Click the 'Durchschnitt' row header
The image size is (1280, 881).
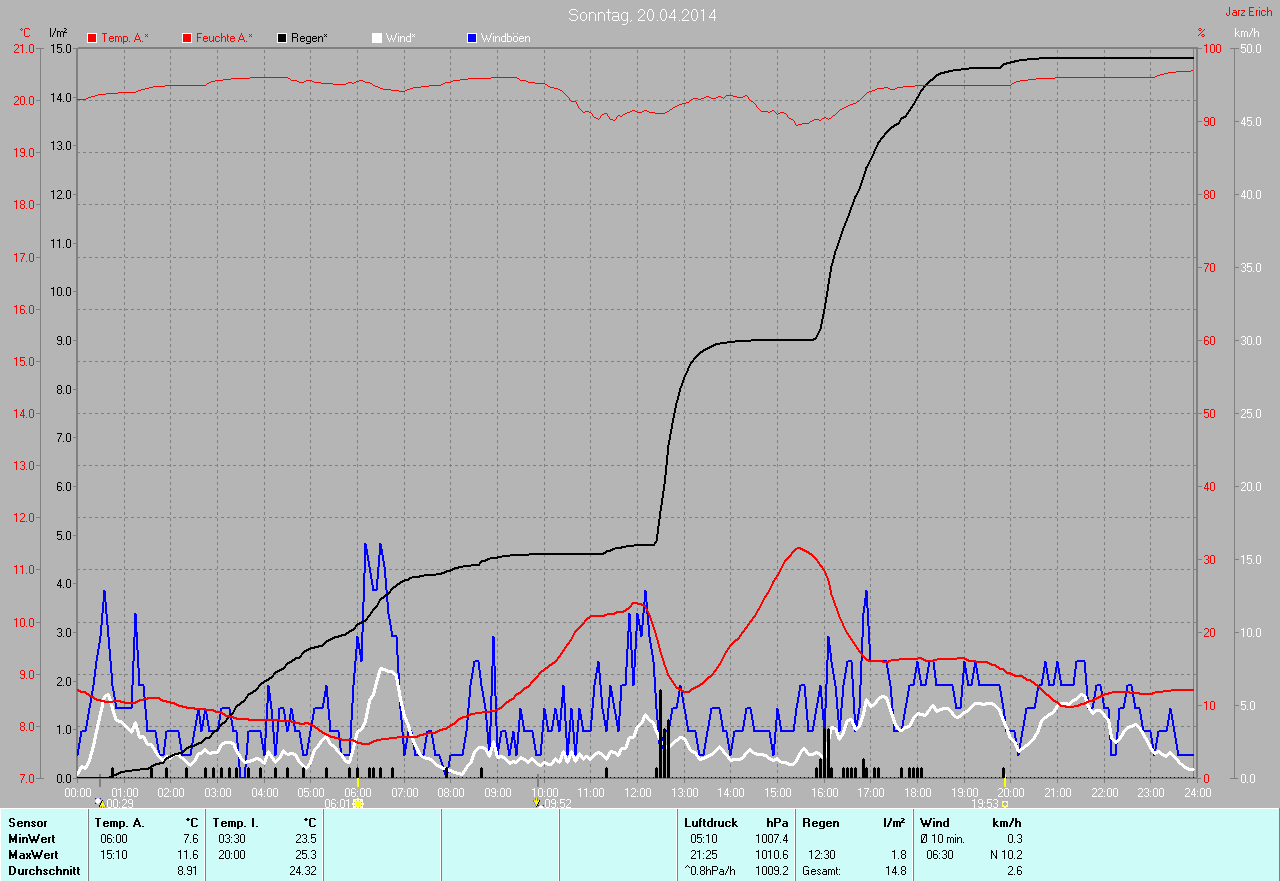(44, 871)
